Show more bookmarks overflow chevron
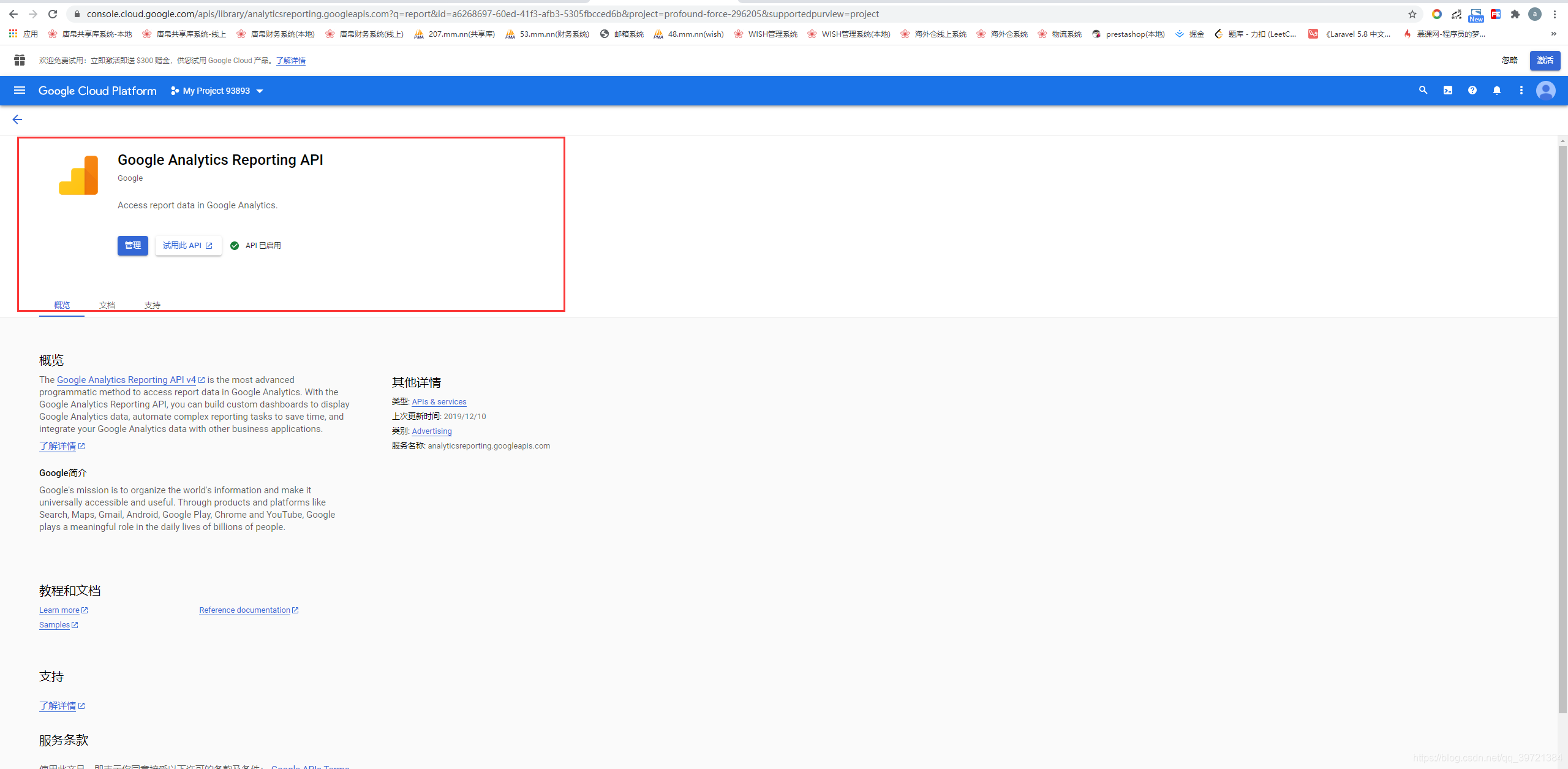1568x769 pixels. tap(1553, 34)
